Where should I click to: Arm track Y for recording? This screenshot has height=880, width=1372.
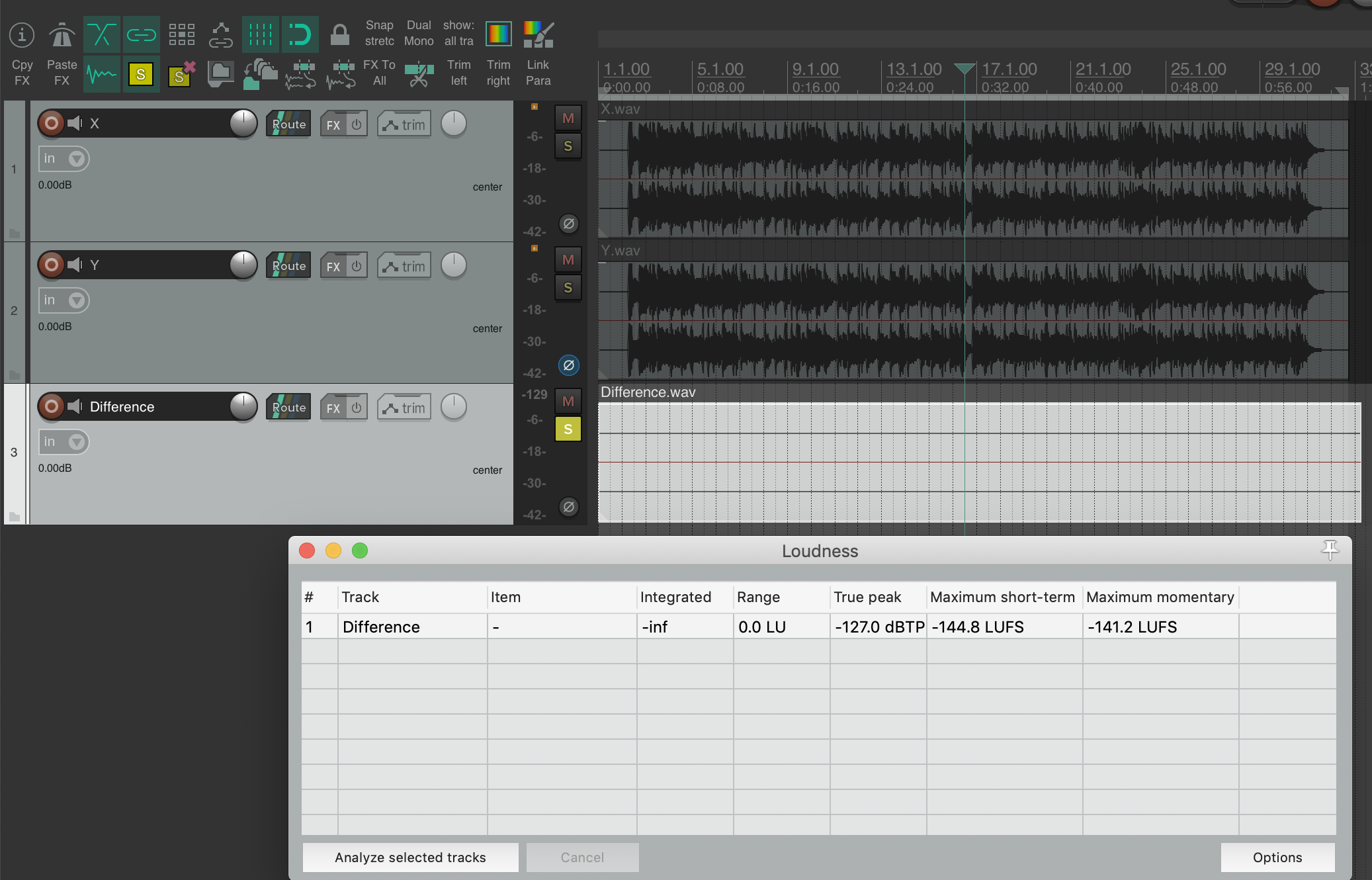click(51, 265)
